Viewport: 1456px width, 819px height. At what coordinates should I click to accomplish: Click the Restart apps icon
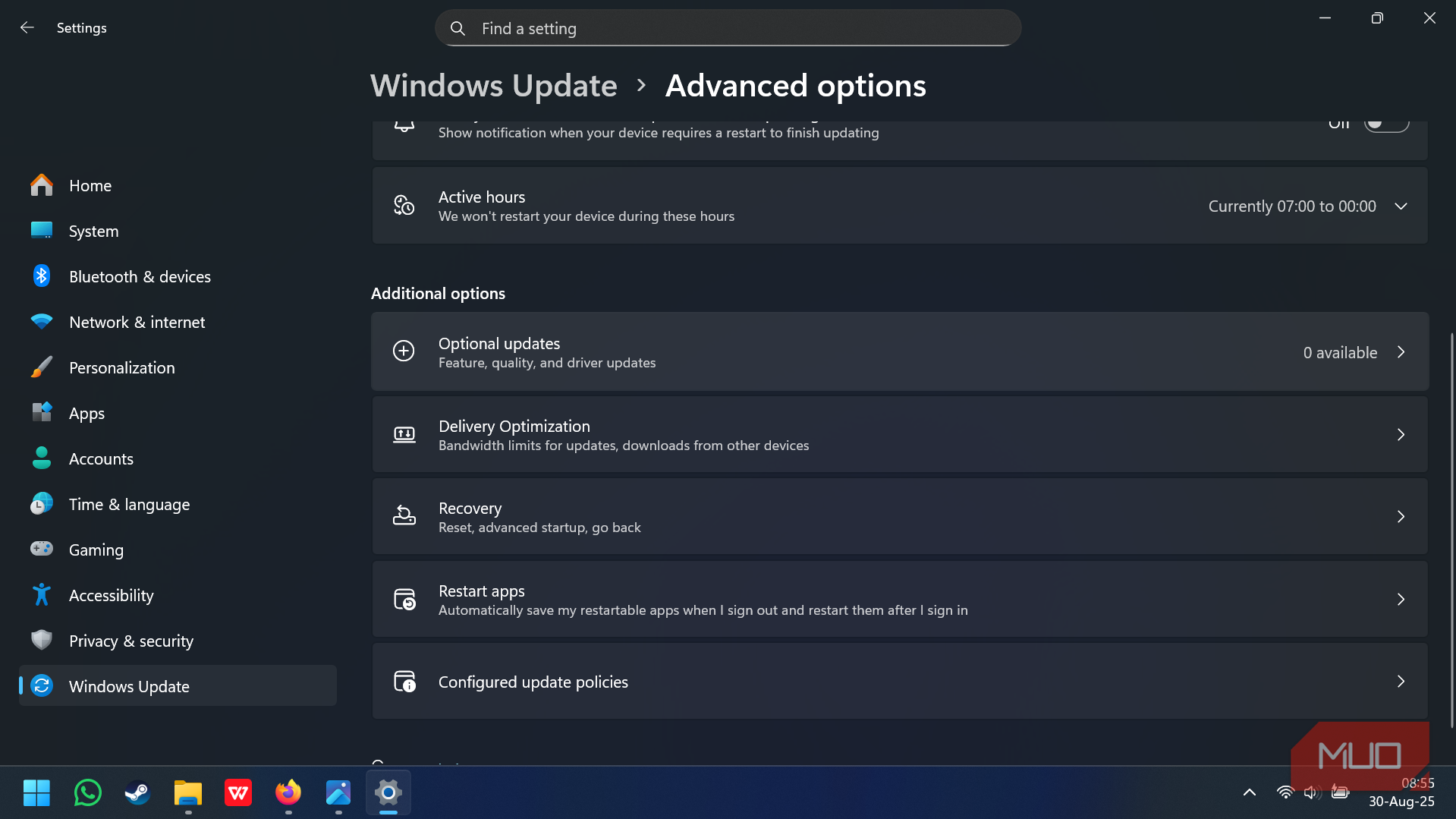point(404,599)
